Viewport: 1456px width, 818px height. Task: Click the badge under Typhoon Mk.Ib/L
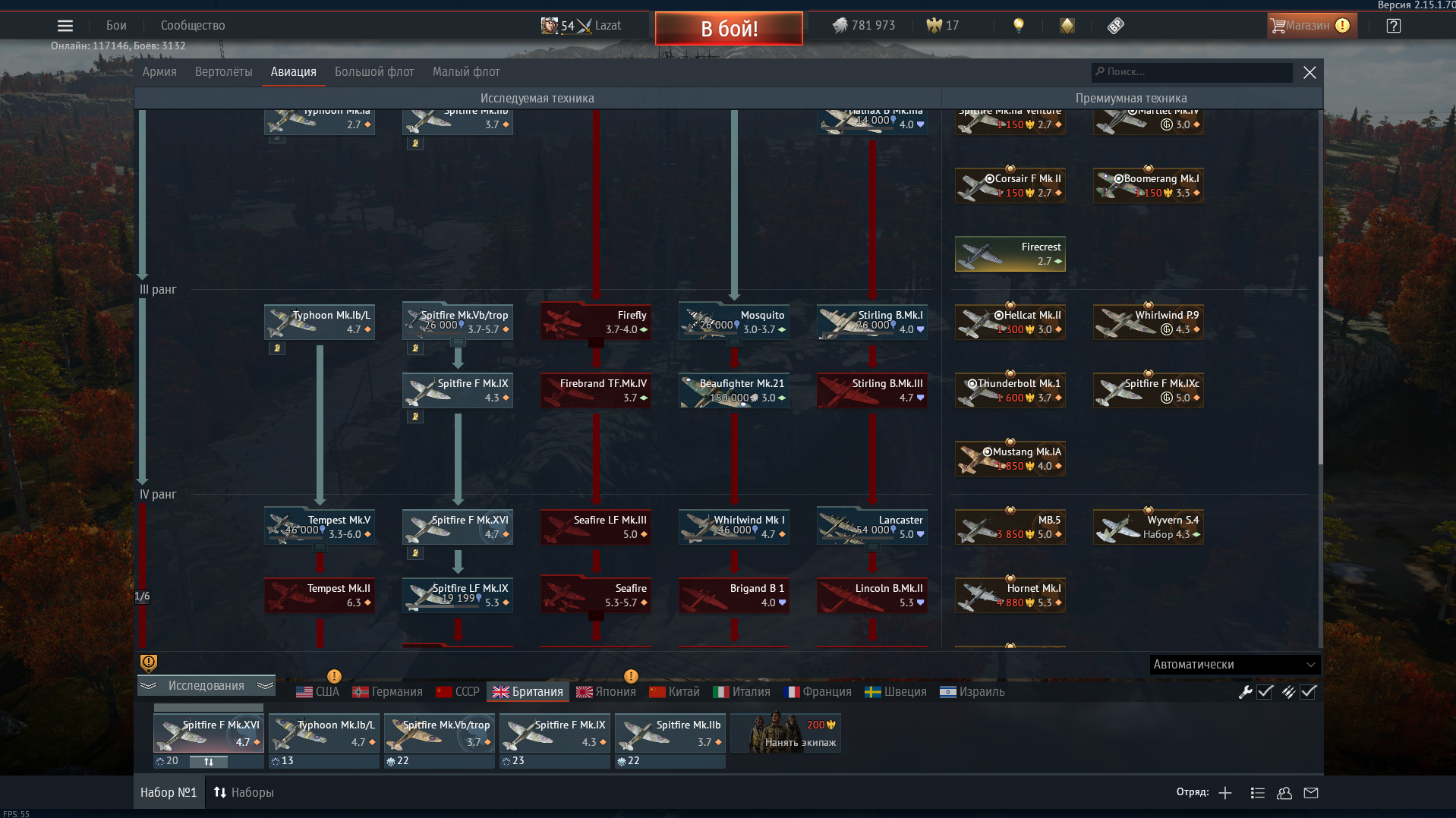(x=277, y=348)
